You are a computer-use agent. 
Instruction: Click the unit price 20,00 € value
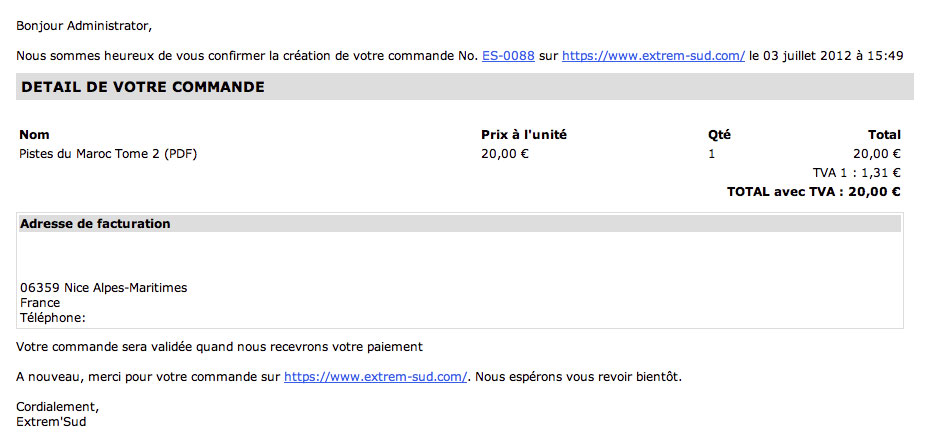[505, 154]
